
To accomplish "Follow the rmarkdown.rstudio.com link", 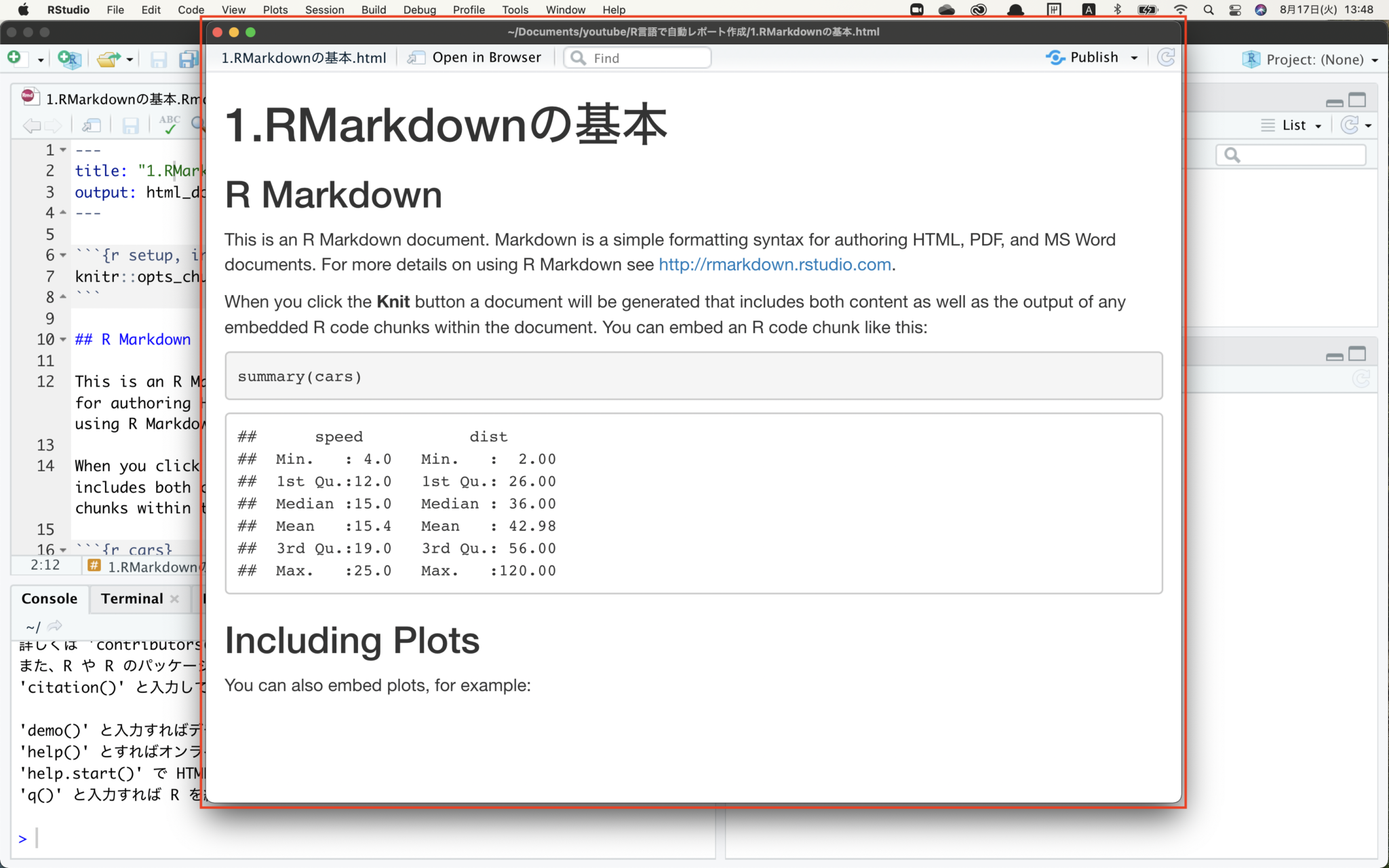I will point(775,264).
